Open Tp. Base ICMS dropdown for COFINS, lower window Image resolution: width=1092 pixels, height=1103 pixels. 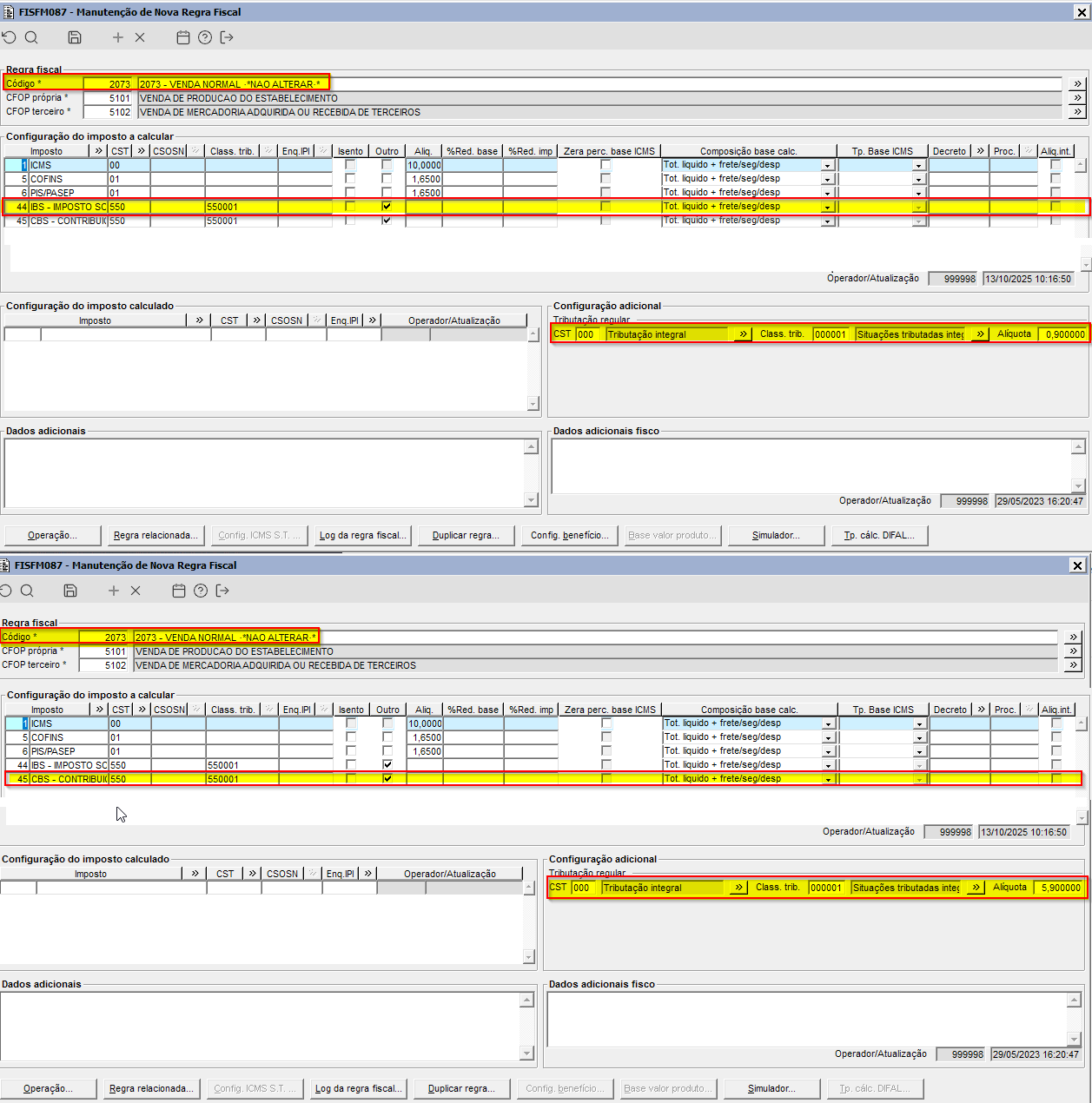919,737
